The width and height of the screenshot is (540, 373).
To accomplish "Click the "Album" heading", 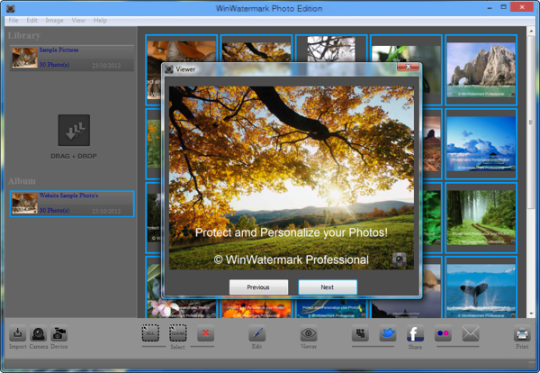I will pos(22,181).
